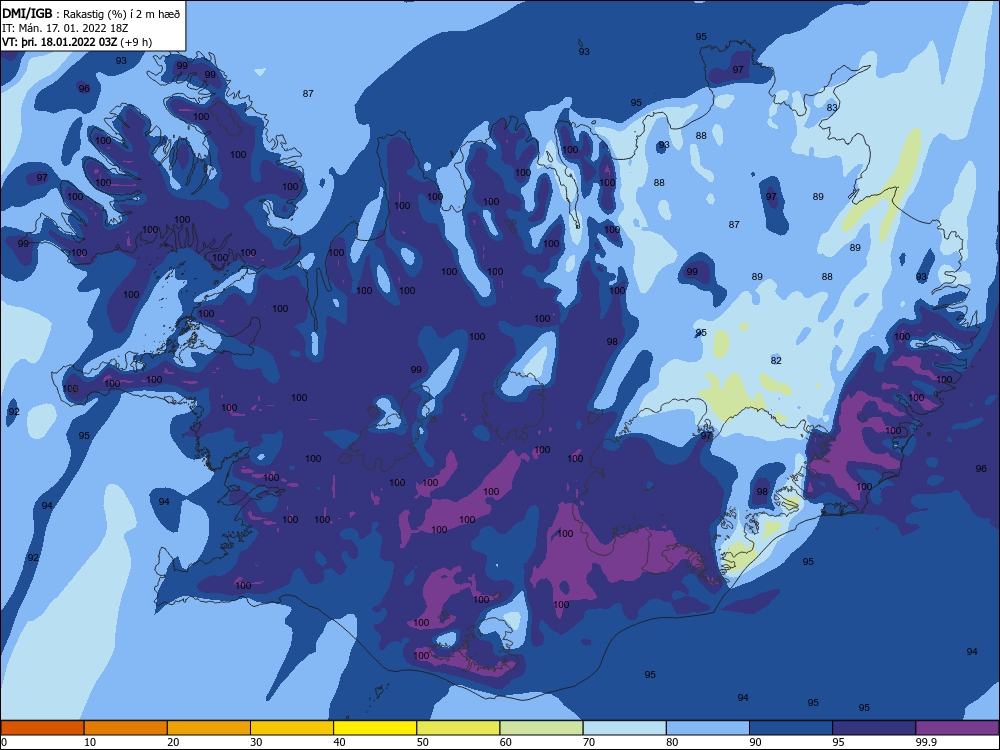The height and width of the screenshot is (750, 1000).
Task: Select the legend tick label "80"
Action: [672, 742]
